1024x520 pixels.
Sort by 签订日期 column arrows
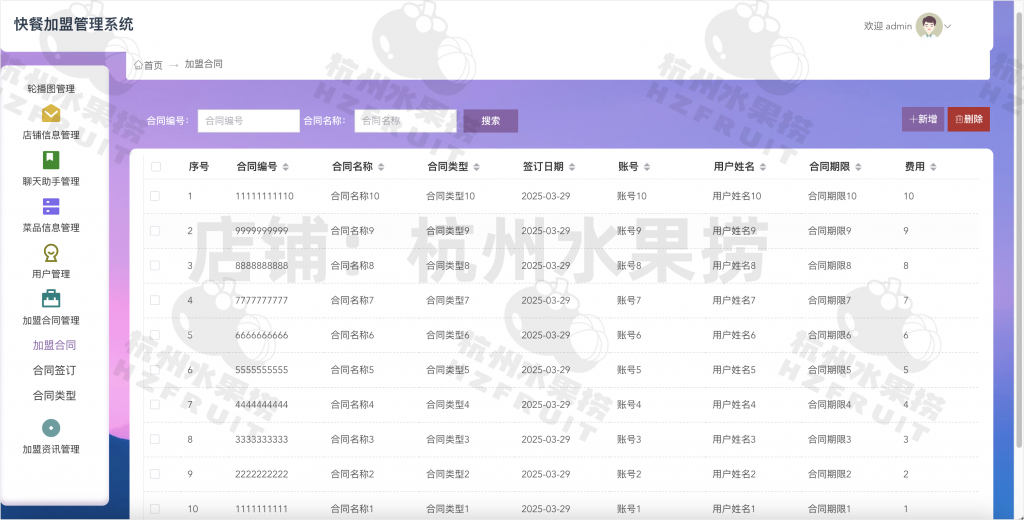coord(571,167)
